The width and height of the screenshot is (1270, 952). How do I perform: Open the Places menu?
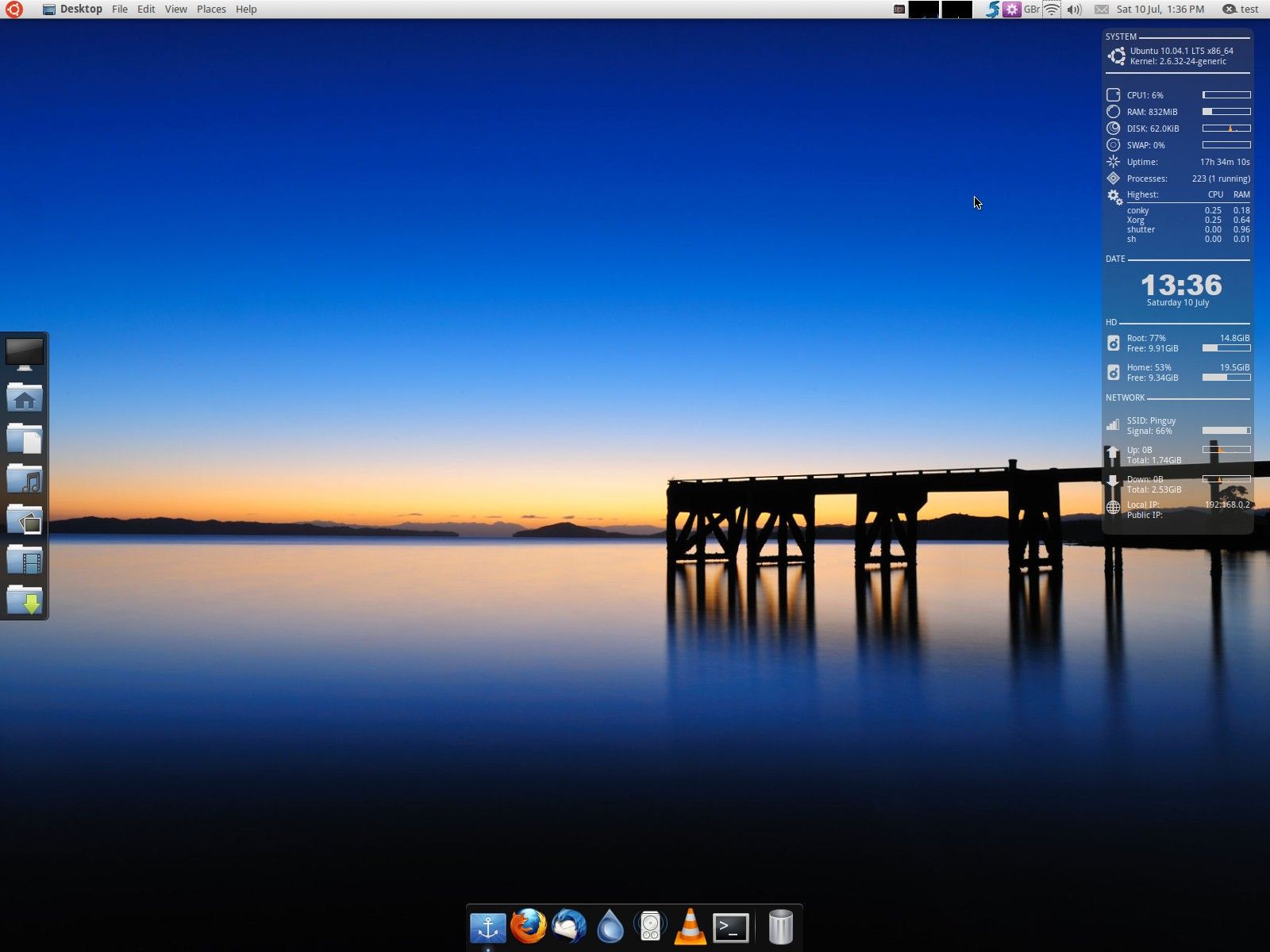211,10
